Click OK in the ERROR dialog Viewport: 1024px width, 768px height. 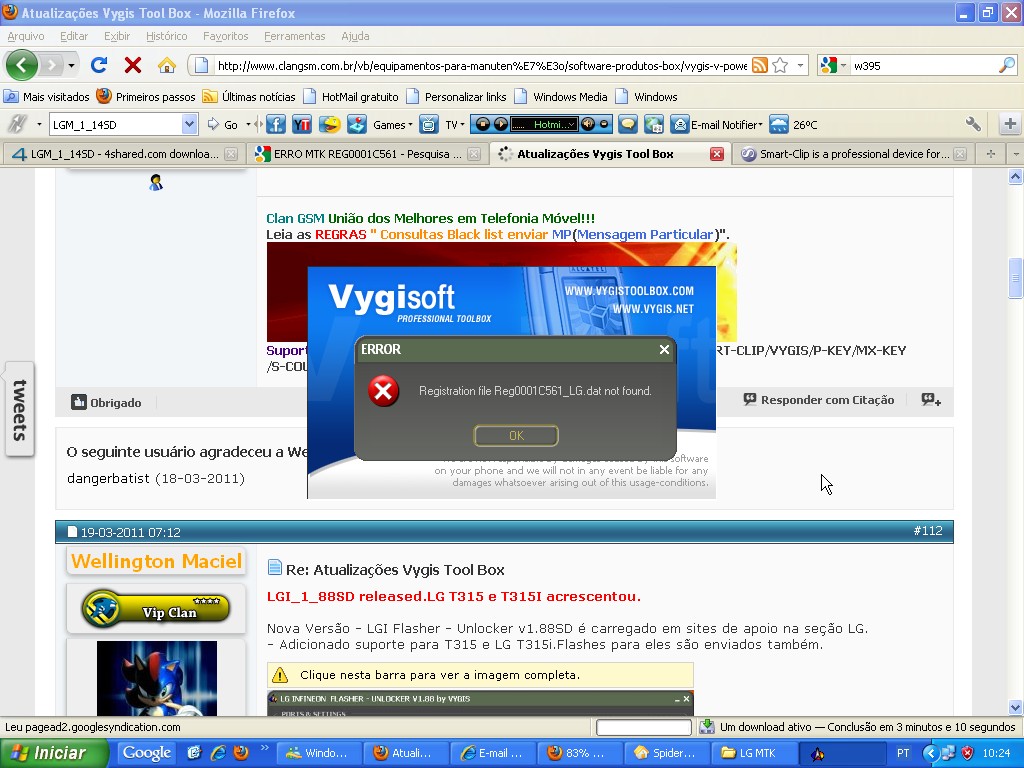tap(516, 436)
